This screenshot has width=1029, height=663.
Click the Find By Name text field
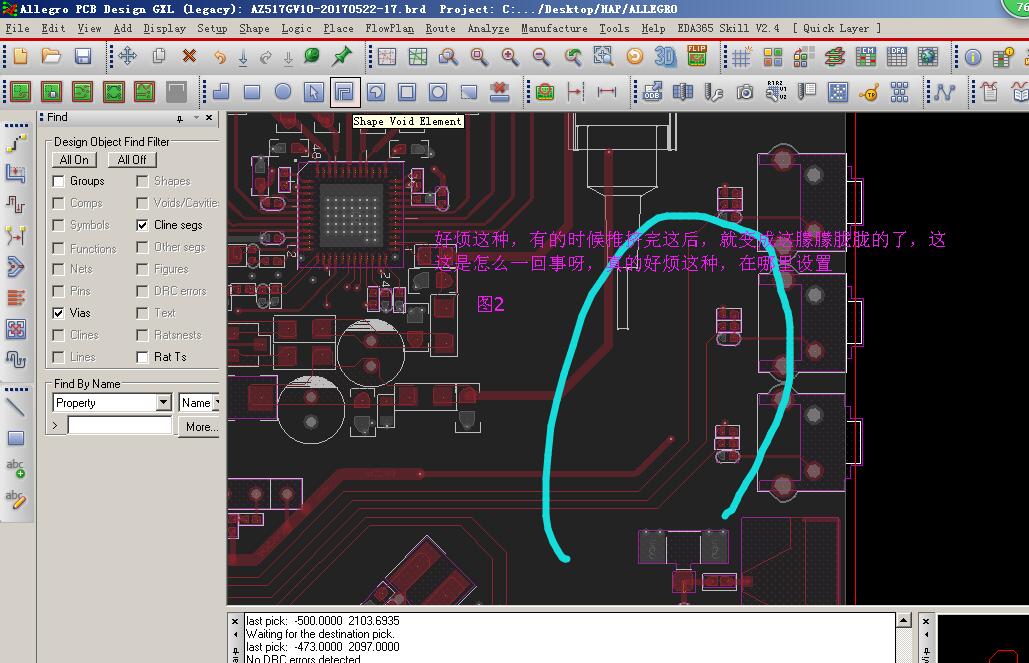(120, 426)
